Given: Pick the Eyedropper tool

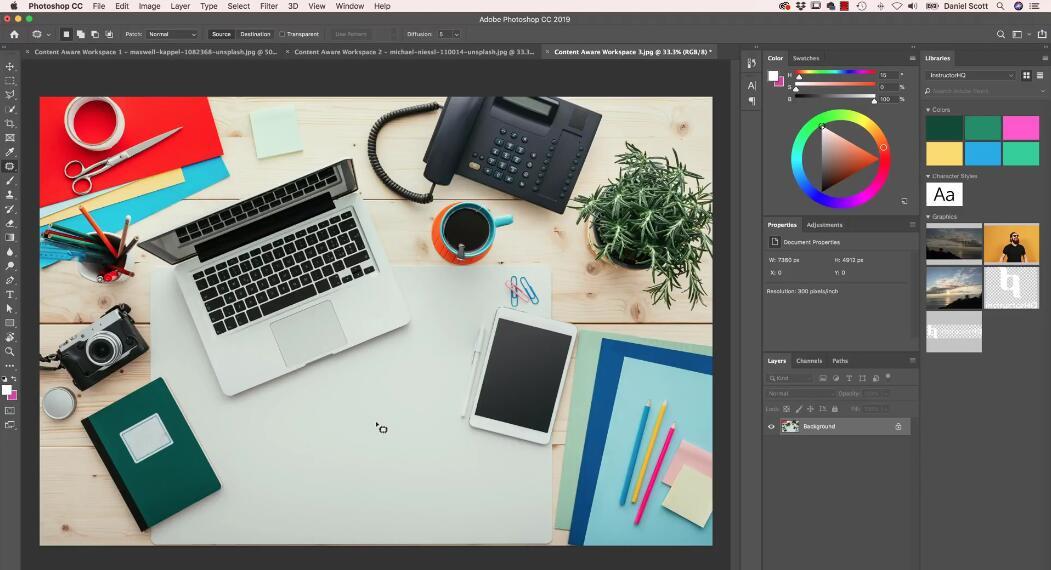Looking at the screenshot, I should (x=10, y=152).
